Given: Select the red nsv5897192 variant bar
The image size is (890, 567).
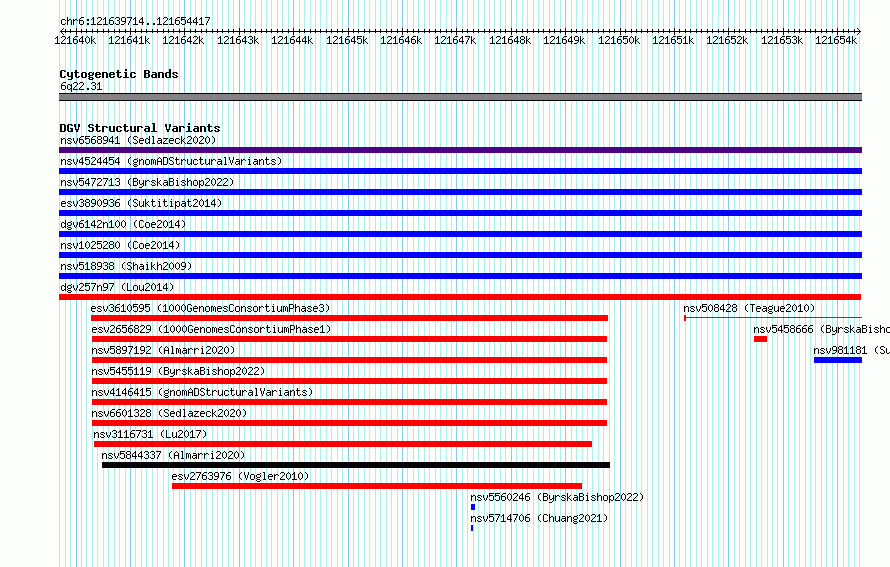Looking at the screenshot, I should [349, 360].
